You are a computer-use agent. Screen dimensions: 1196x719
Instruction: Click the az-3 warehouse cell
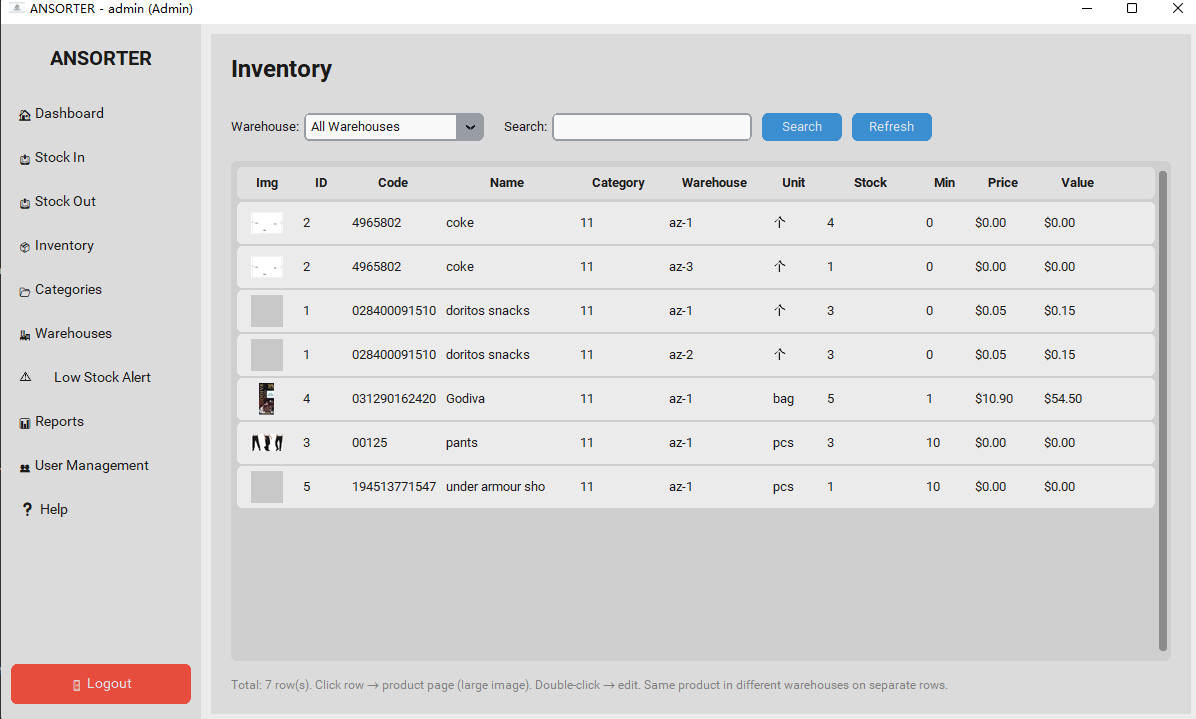pyautogui.click(x=681, y=267)
